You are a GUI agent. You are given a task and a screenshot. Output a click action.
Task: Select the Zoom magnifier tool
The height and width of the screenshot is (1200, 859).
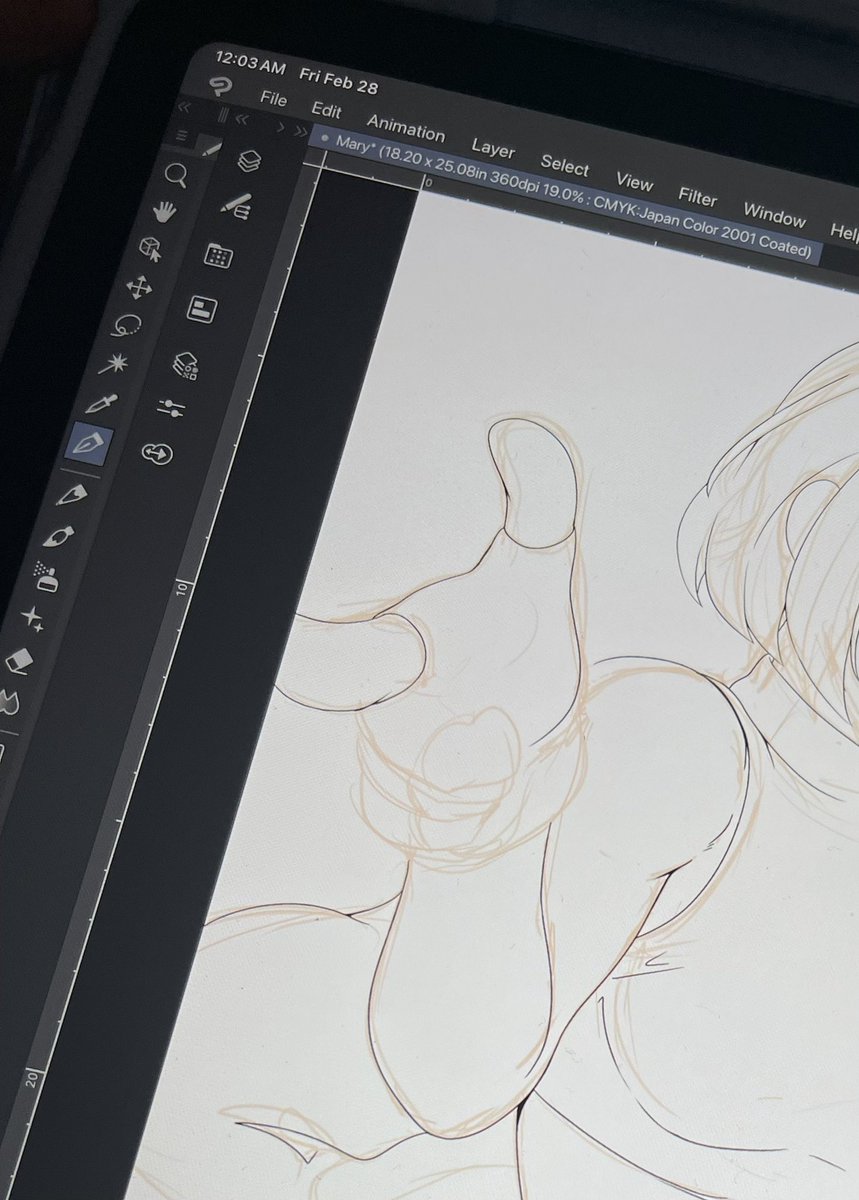176,176
